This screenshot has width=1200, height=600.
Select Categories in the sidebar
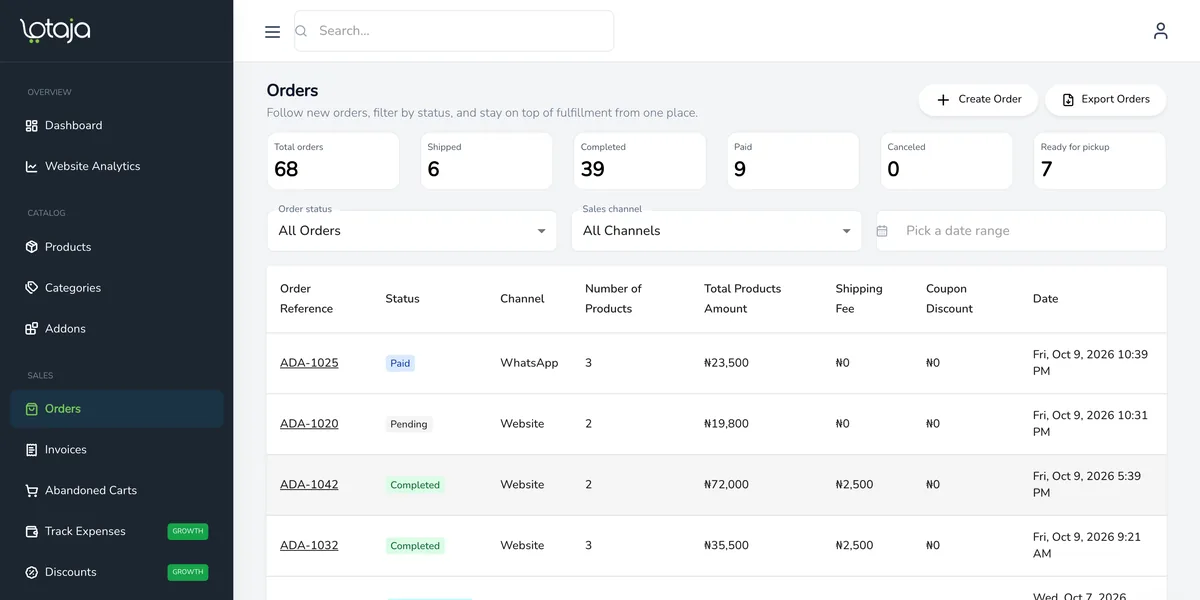pyautogui.click(x=117, y=288)
